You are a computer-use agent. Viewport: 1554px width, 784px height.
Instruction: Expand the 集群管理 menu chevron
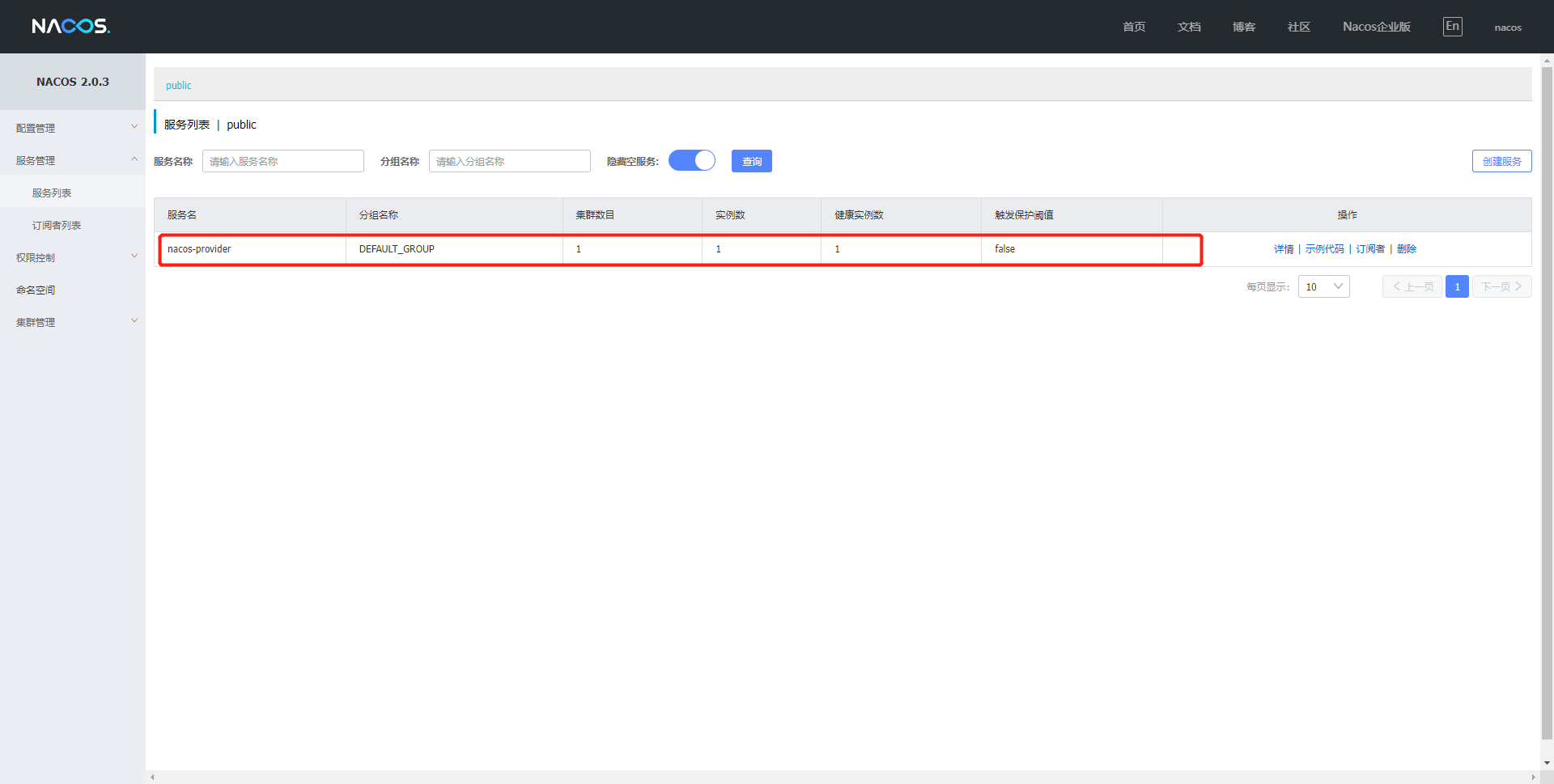coord(134,321)
